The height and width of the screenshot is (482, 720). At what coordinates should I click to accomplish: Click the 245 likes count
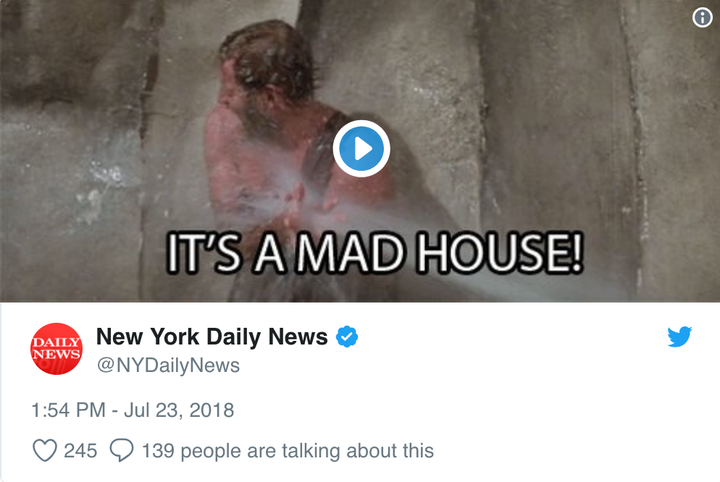(x=80, y=450)
